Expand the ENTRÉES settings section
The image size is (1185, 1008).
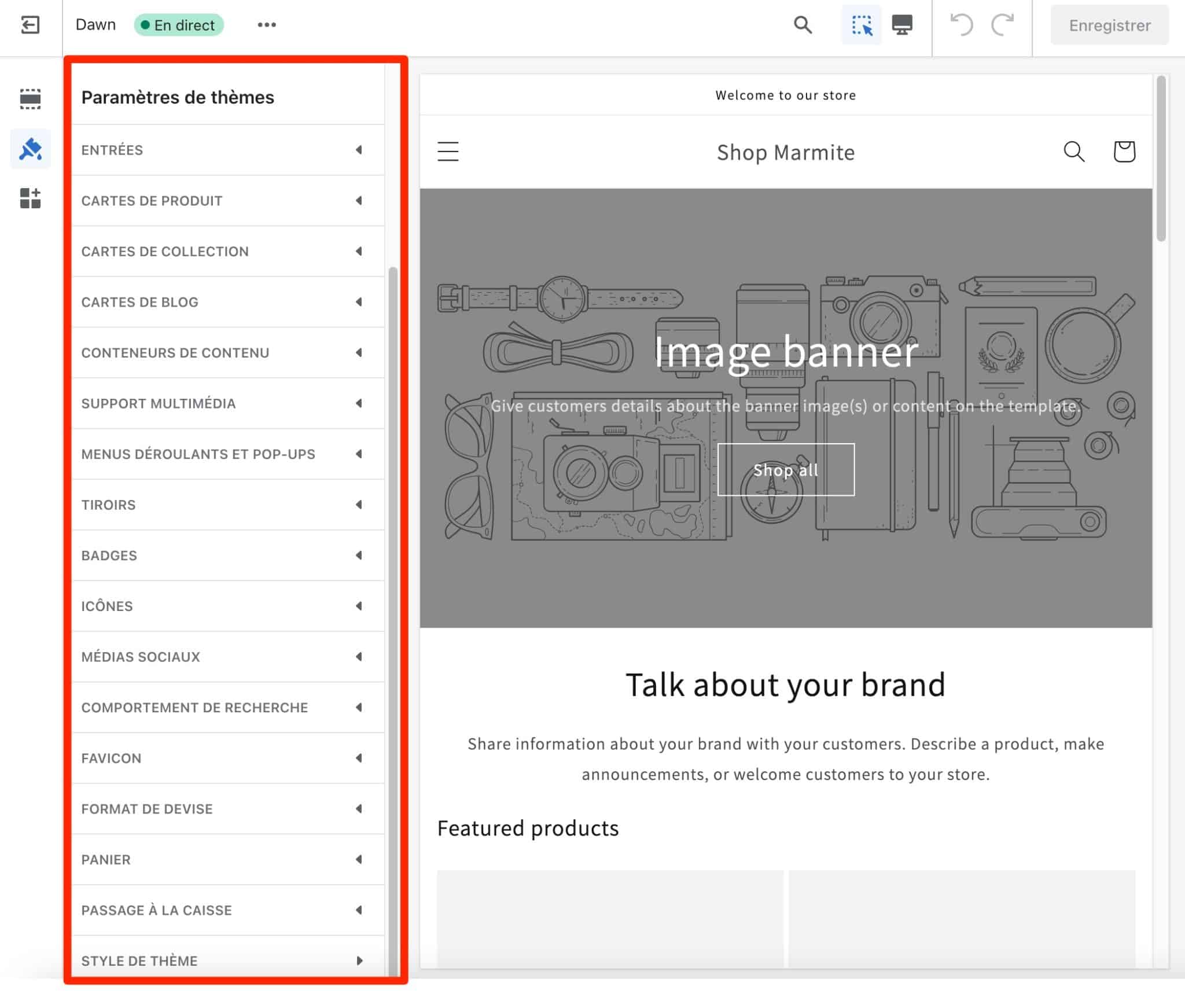228,150
